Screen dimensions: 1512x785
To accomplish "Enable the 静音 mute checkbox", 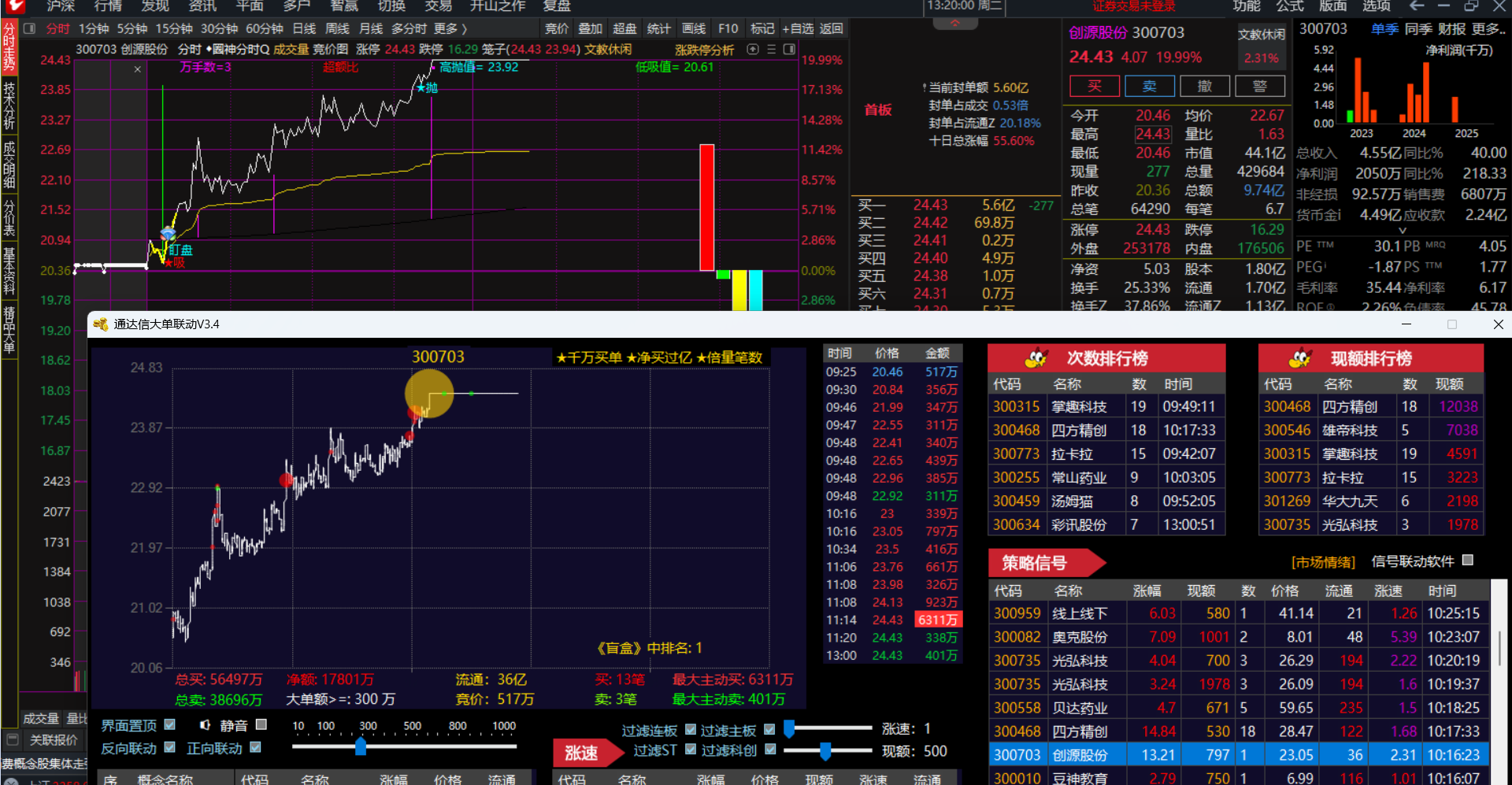I will pyautogui.click(x=261, y=724).
